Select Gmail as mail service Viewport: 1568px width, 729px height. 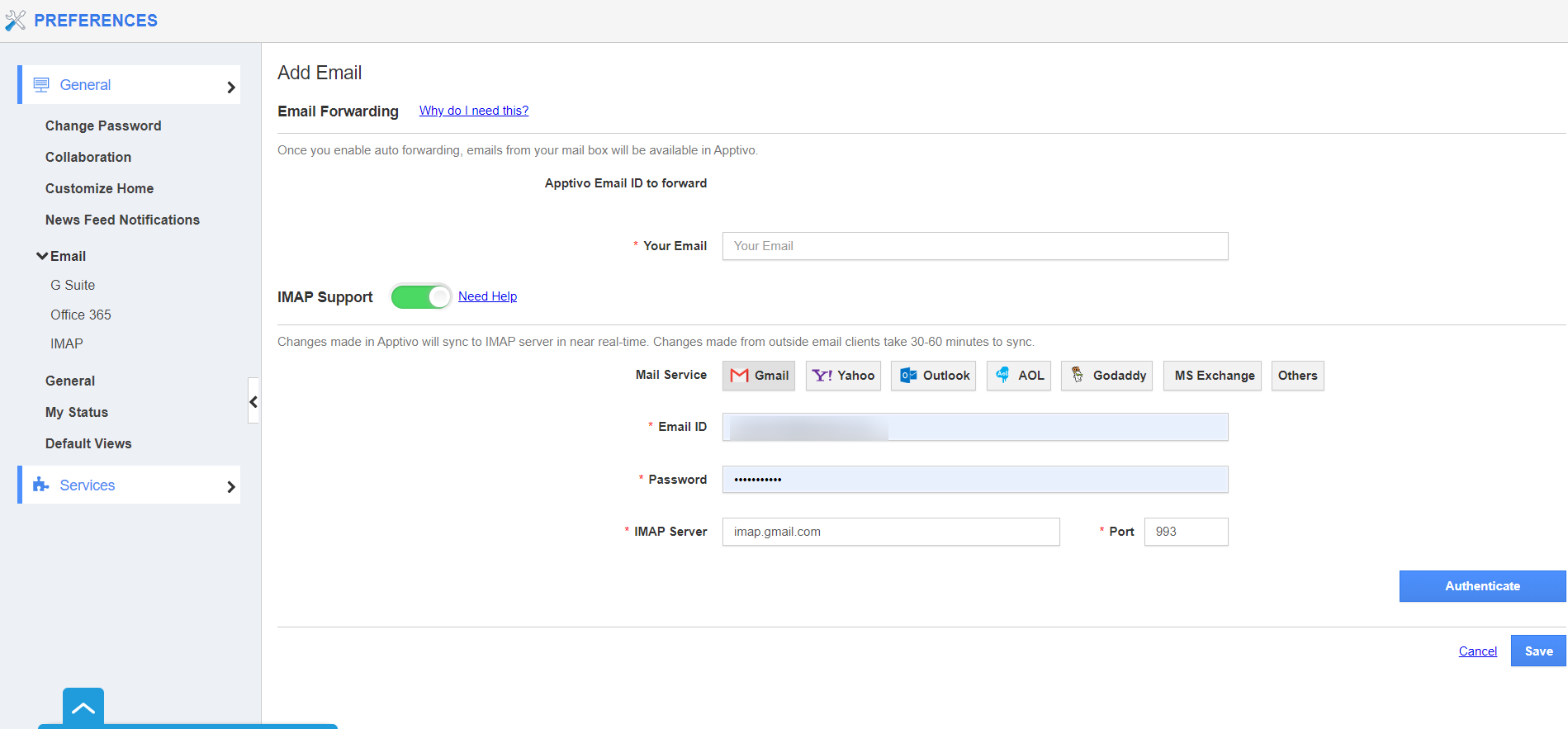click(758, 376)
